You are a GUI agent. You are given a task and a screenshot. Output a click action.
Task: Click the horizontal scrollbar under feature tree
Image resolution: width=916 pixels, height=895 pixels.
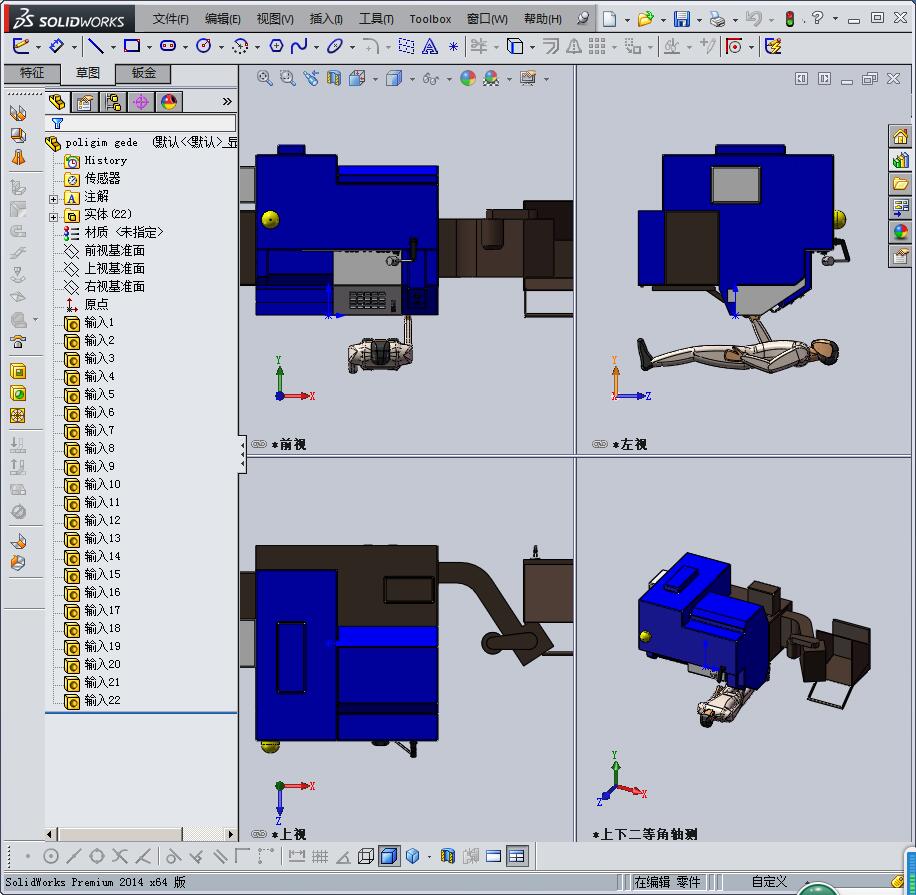pyautogui.click(x=140, y=834)
